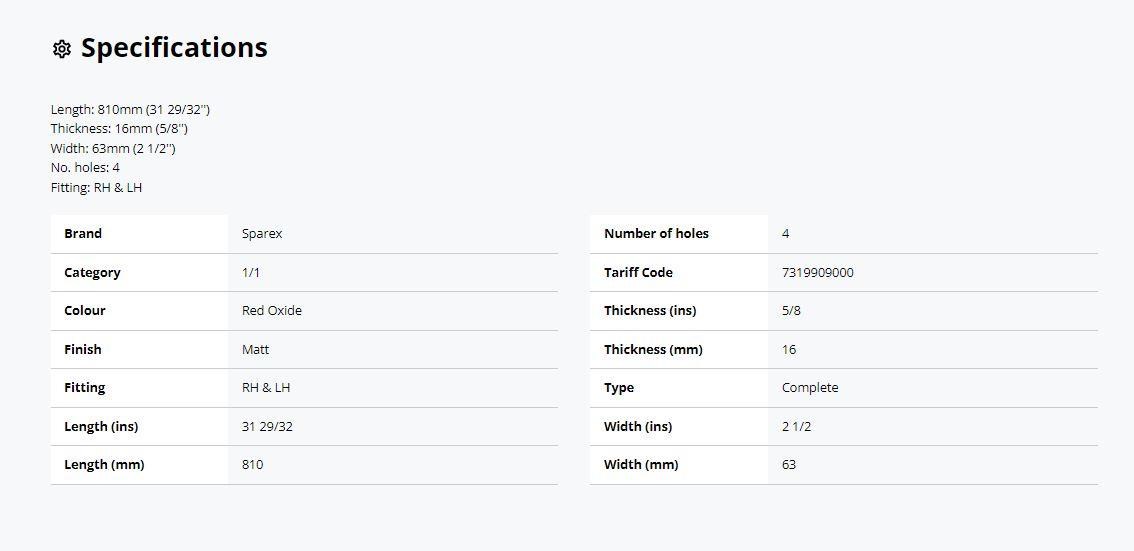Viewport: 1134px width, 551px height.
Task: Click the summary line Length: 810mm
Action: (x=130, y=110)
